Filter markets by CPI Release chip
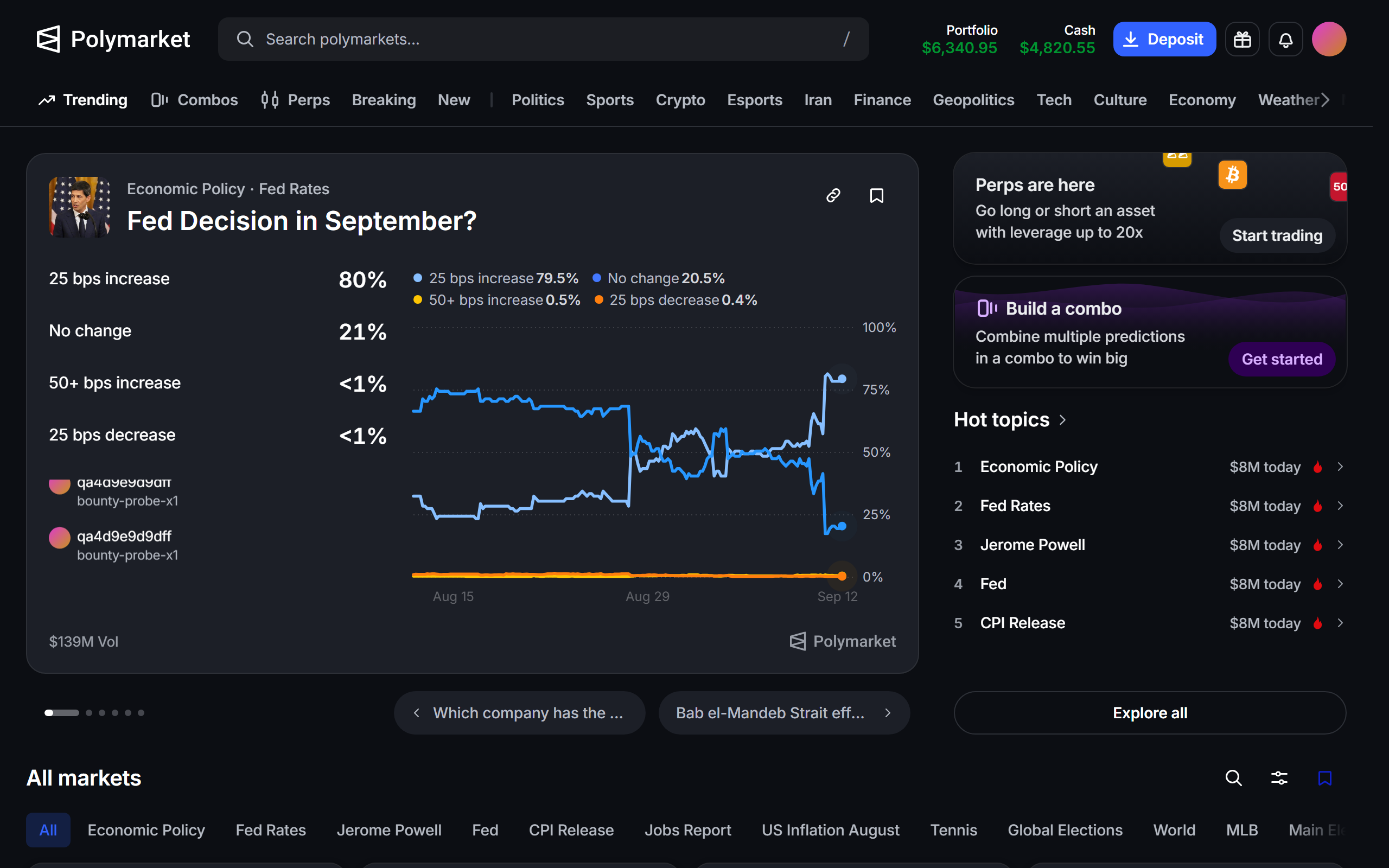The width and height of the screenshot is (1389, 868). [x=571, y=829]
